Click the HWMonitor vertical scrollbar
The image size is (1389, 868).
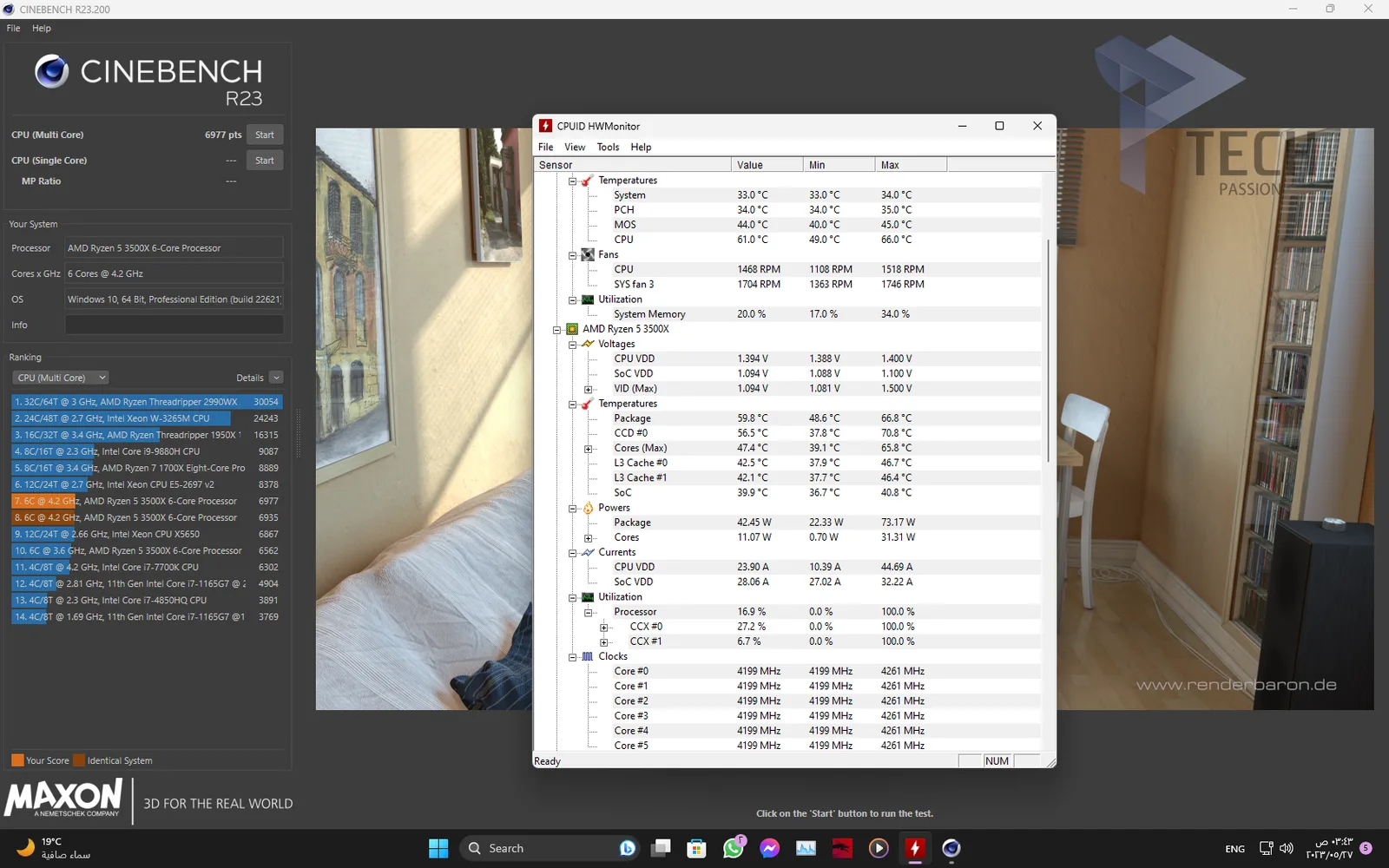1049,351
